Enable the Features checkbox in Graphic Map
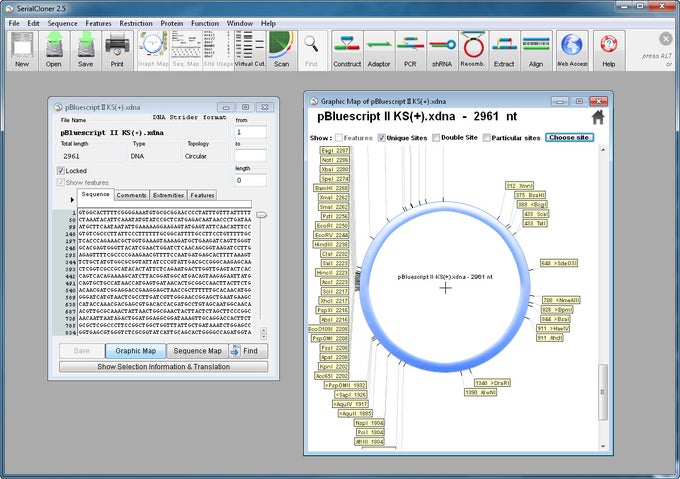Screen dimensions: 680x479 pos(339,138)
